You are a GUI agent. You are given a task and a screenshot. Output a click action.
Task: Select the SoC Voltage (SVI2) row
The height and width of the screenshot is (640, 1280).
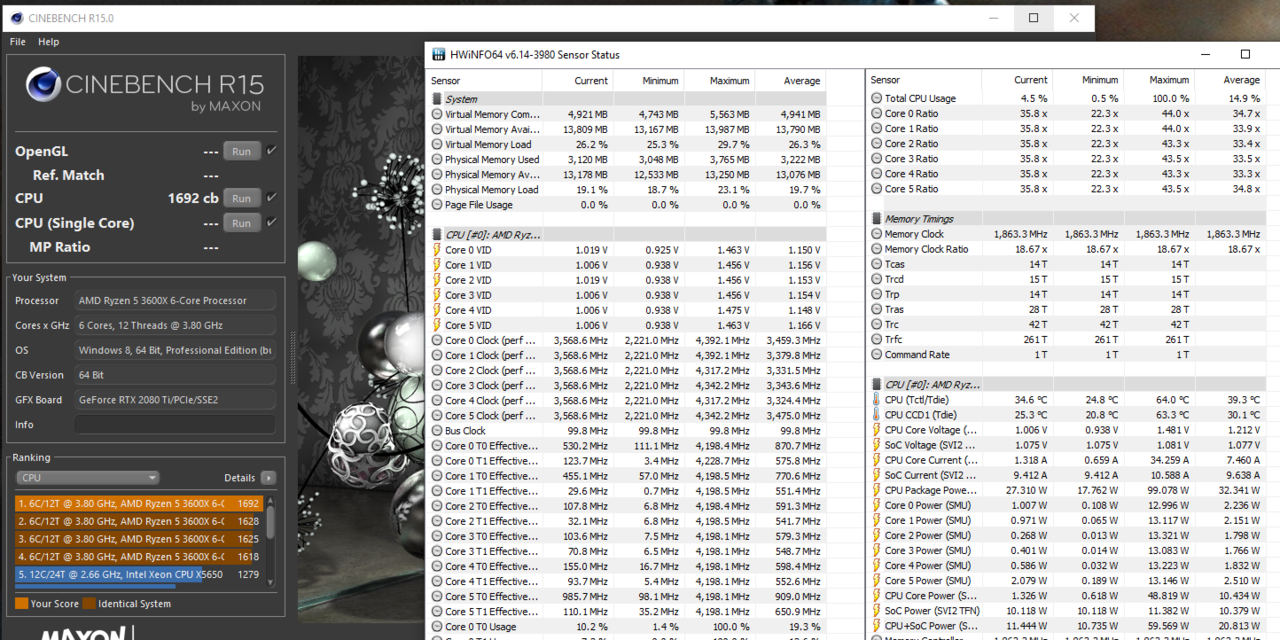click(x=1067, y=445)
